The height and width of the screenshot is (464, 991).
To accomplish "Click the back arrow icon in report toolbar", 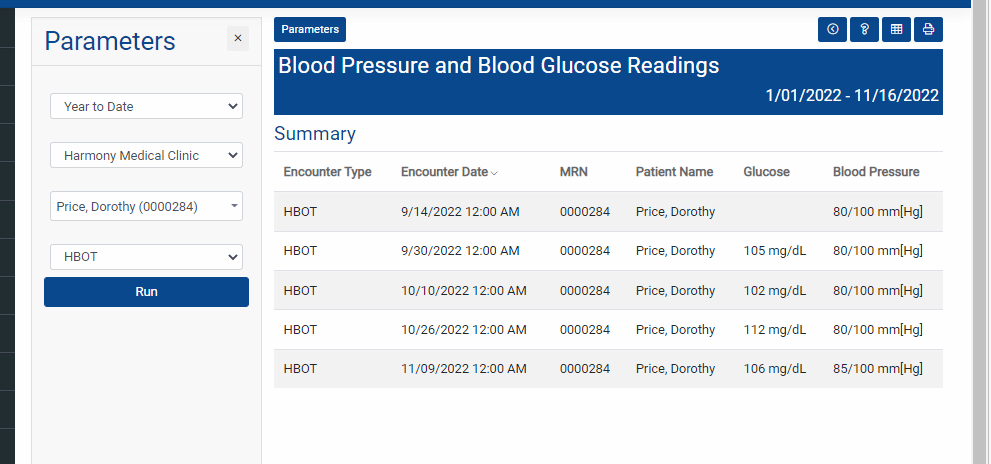I will click(832, 30).
